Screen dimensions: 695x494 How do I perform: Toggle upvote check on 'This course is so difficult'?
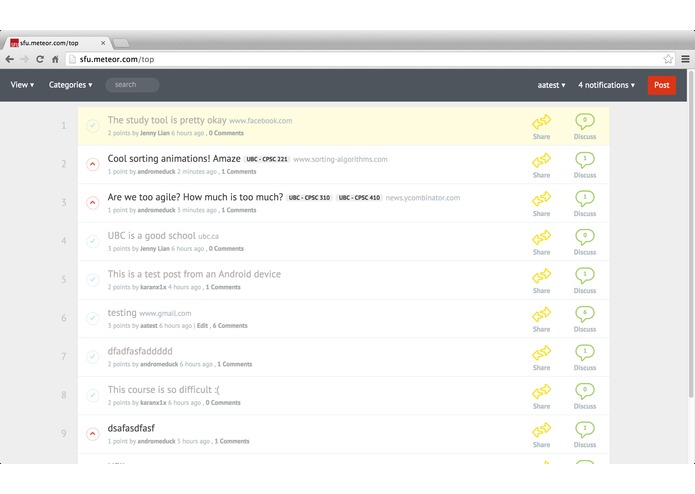93,396
